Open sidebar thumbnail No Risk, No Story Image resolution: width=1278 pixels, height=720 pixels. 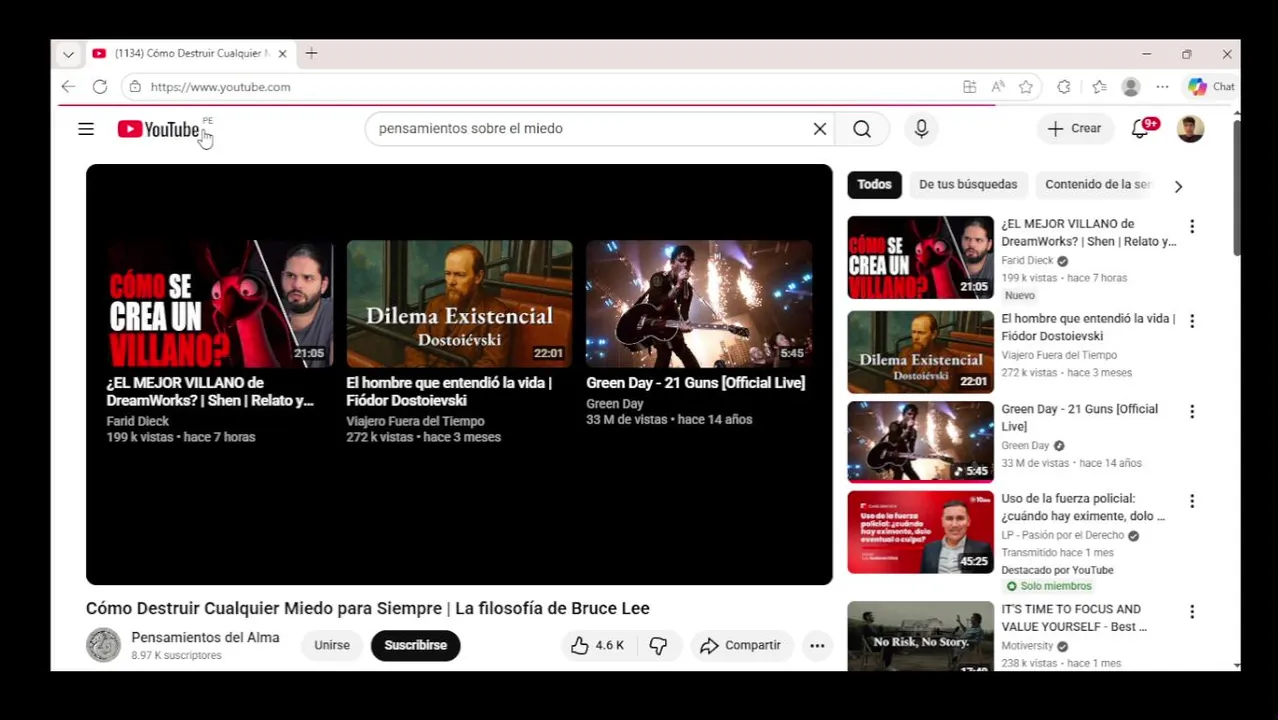[x=920, y=636]
